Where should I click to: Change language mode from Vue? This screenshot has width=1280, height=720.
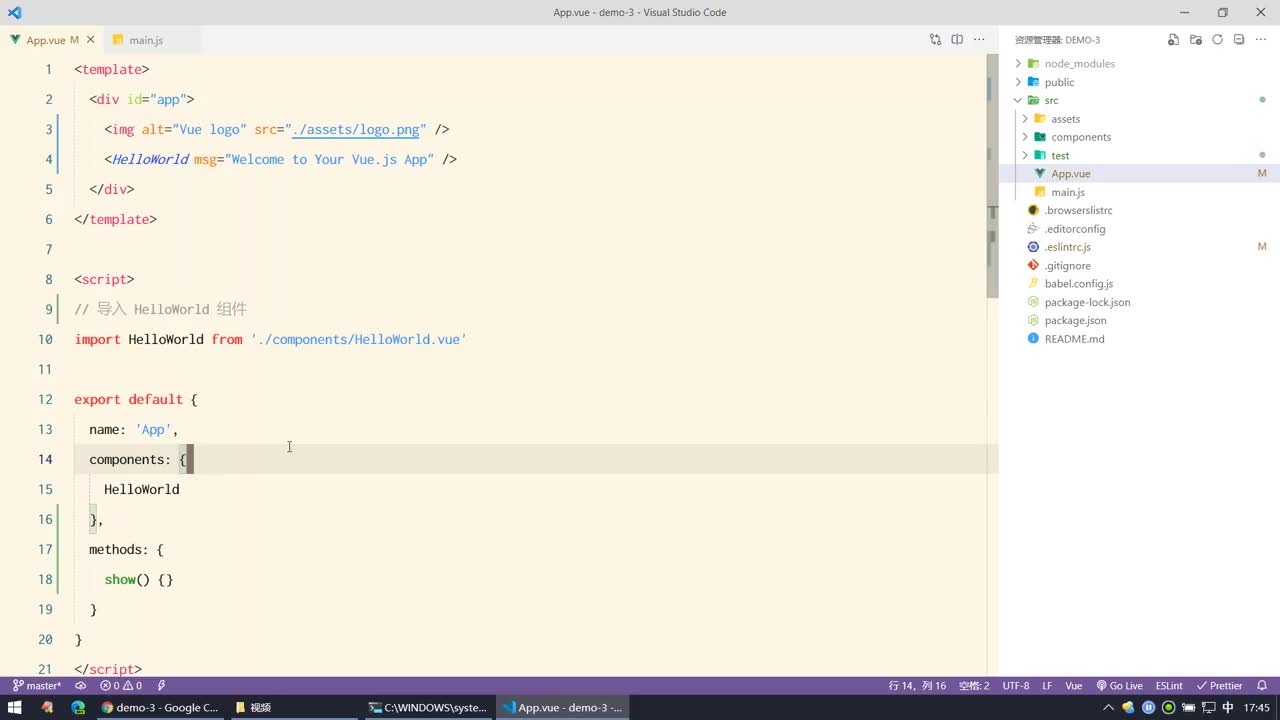(1074, 686)
